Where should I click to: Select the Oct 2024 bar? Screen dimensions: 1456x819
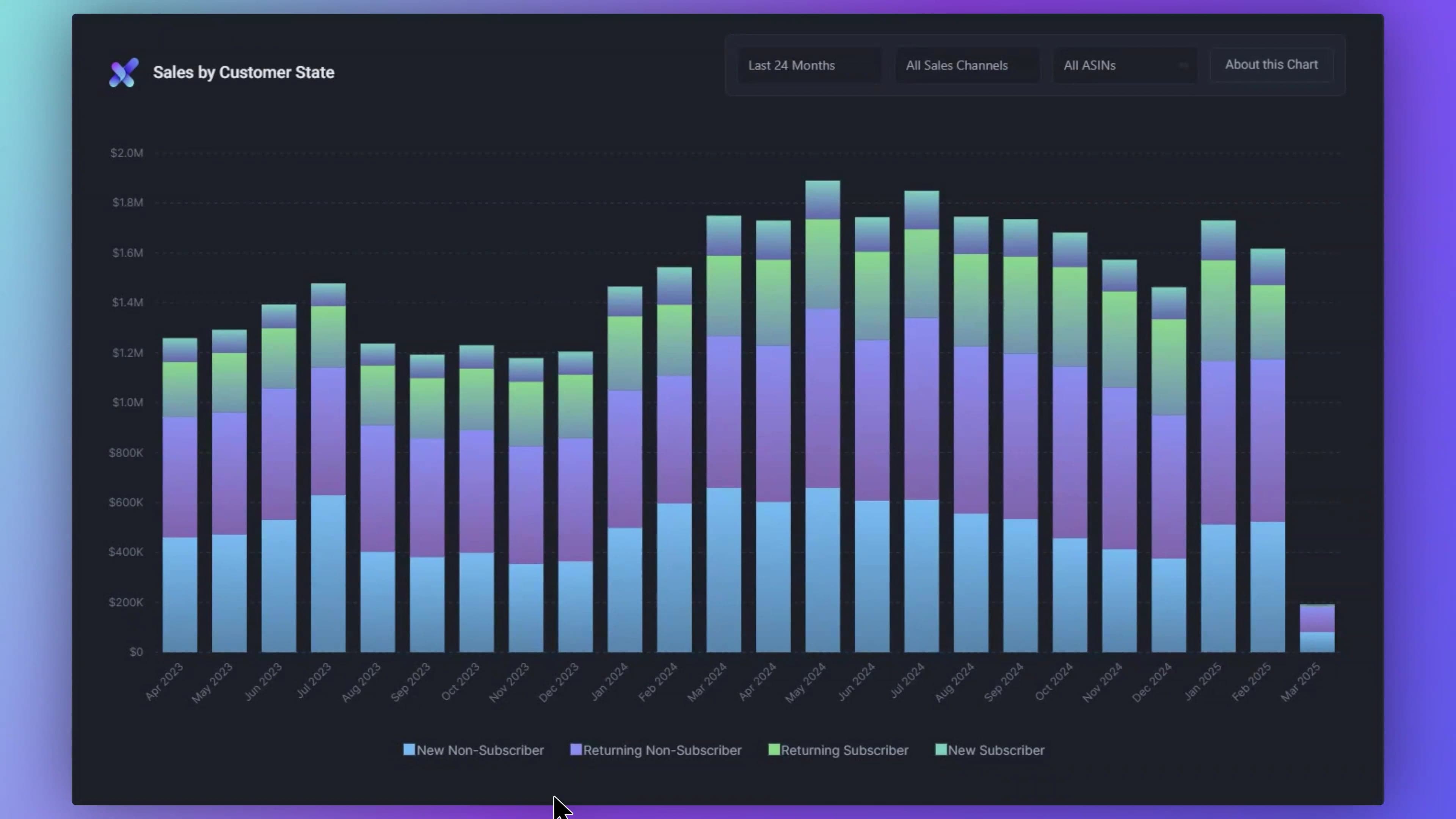tap(1070, 442)
